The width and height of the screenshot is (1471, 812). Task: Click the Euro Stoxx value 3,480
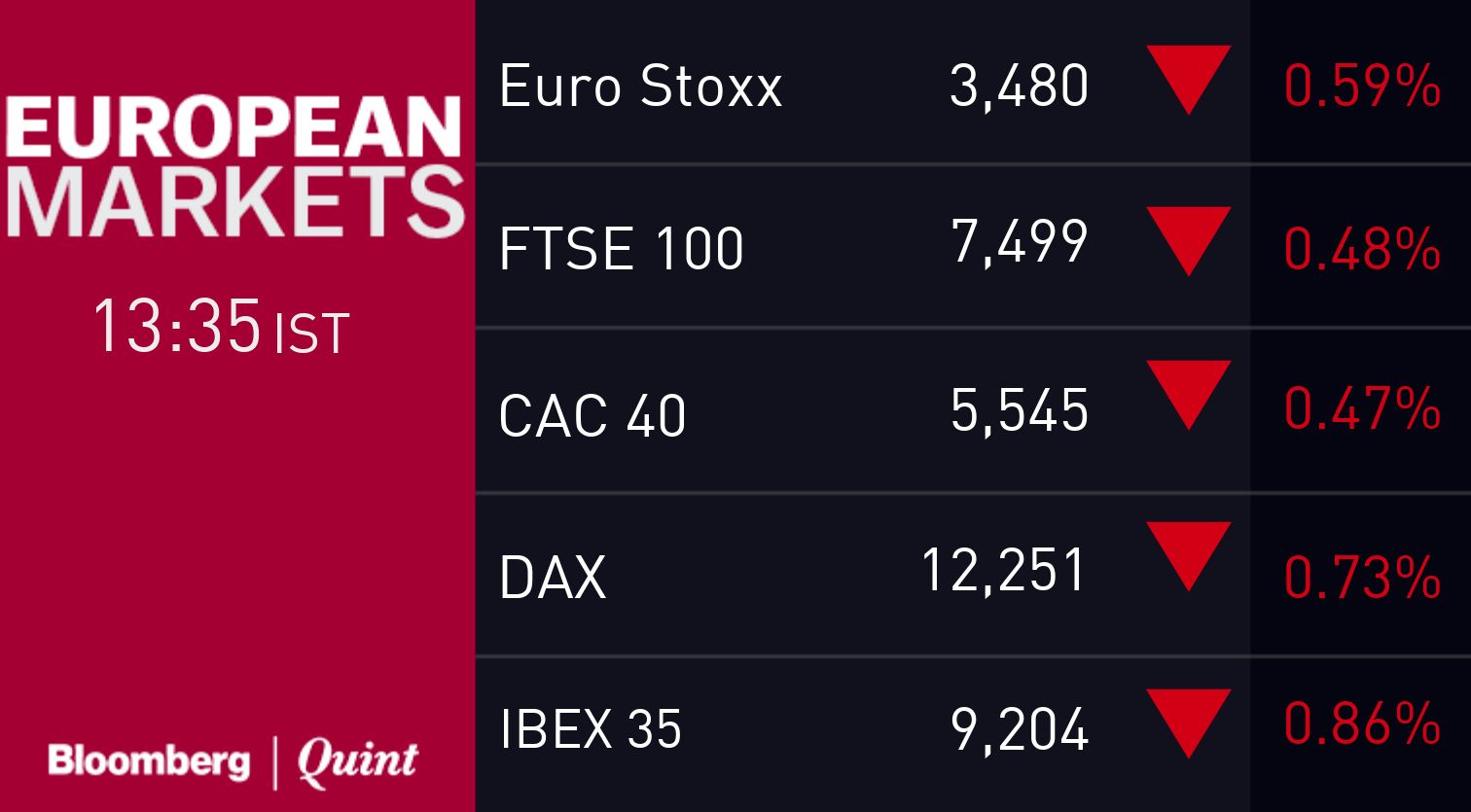1019,87
